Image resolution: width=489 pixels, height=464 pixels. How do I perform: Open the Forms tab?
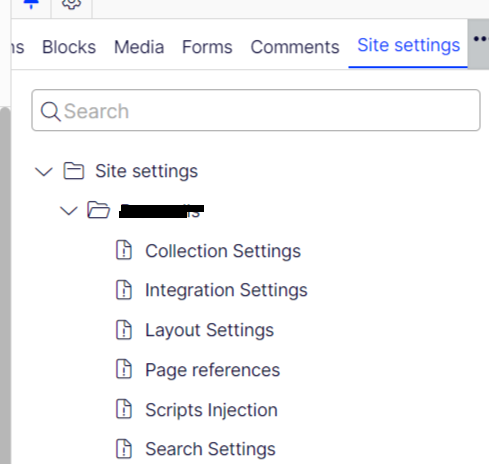(207, 47)
